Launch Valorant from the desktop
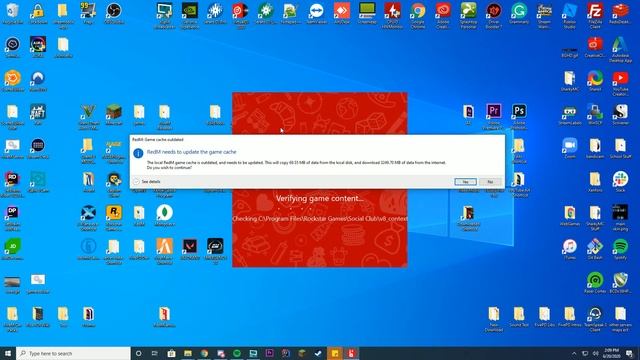Image resolution: width=640 pixels, height=360 pixels. 190,249
